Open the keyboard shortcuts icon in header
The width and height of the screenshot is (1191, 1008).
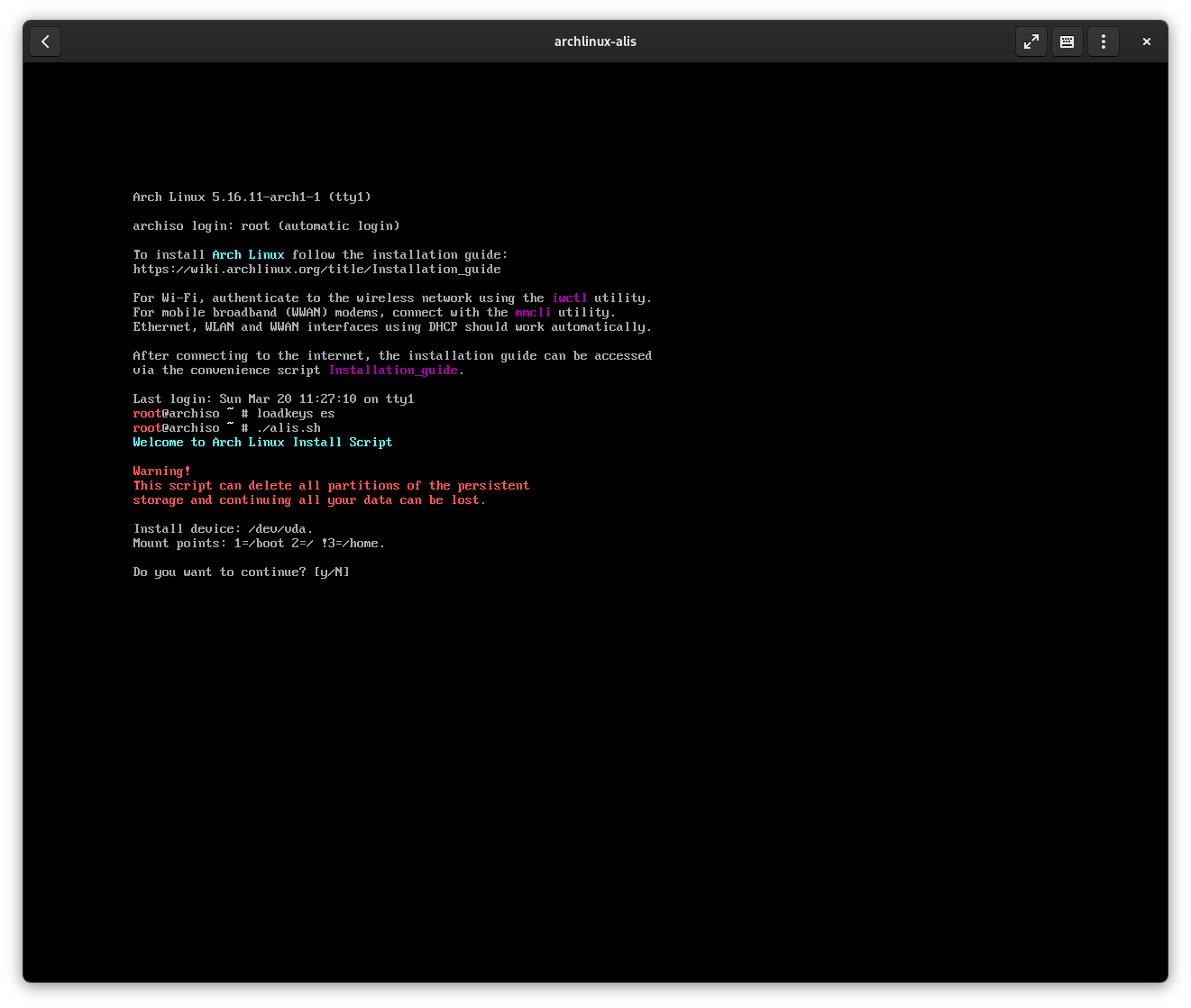tap(1067, 41)
